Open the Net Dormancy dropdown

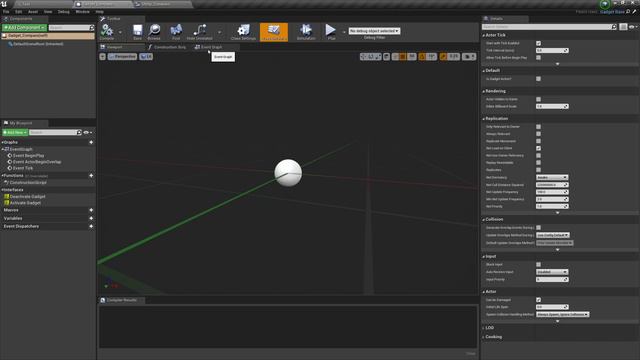[552, 178]
